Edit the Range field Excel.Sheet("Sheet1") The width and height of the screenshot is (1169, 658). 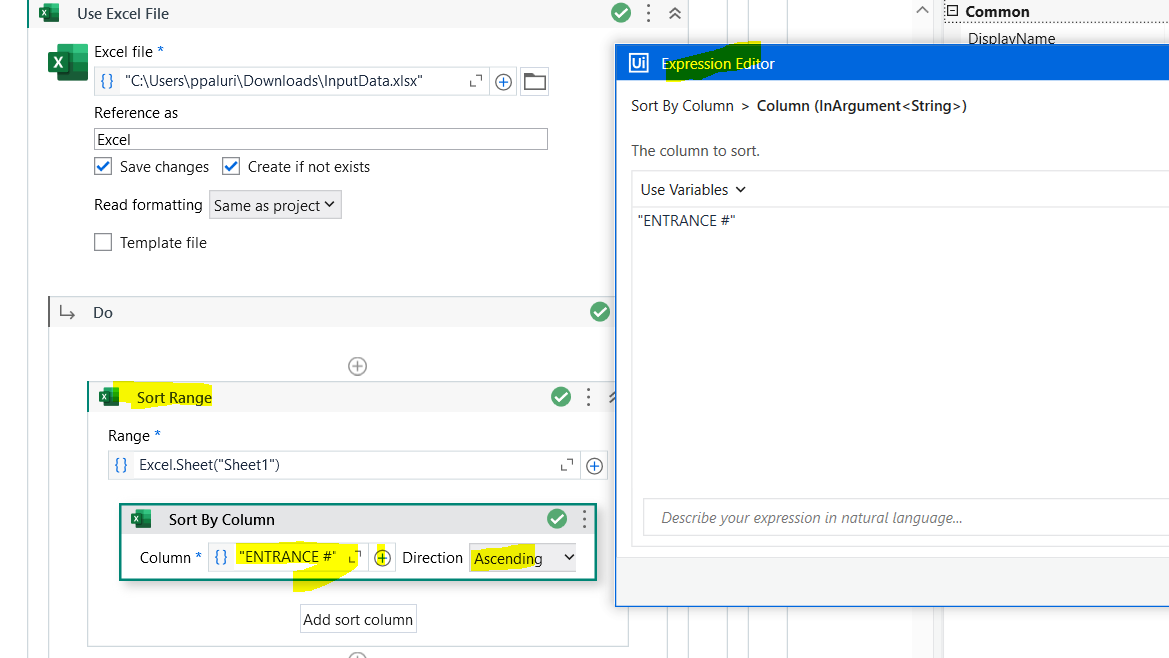tap(344, 465)
